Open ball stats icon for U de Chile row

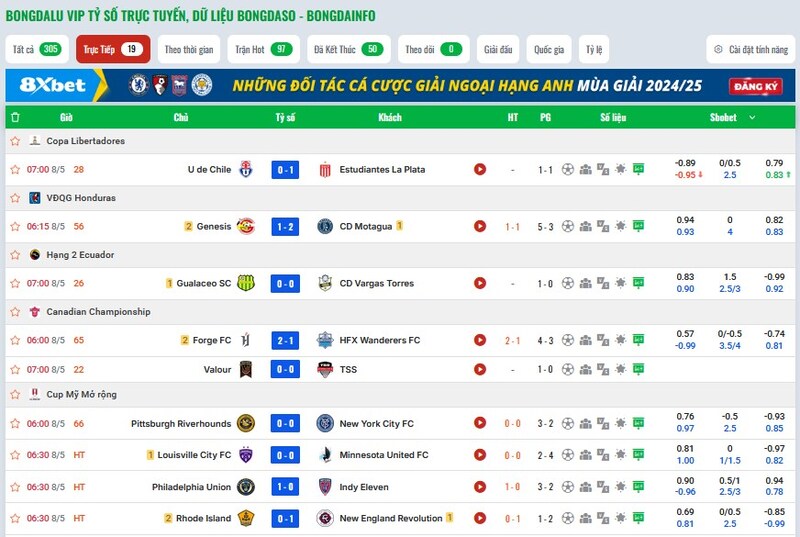tap(568, 169)
